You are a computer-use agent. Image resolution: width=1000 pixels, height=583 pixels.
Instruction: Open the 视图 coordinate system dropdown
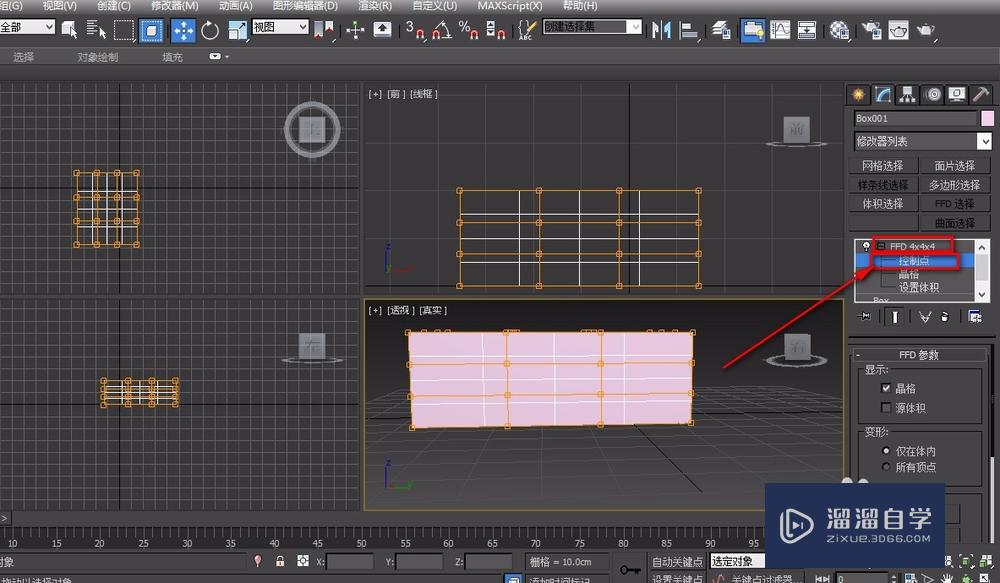coord(280,29)
